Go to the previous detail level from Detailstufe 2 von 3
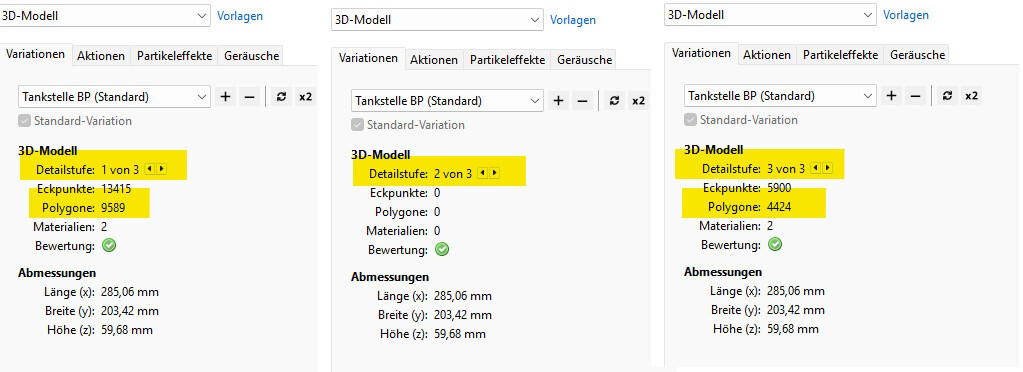The image size is (1023, 372). coord(481,174)
